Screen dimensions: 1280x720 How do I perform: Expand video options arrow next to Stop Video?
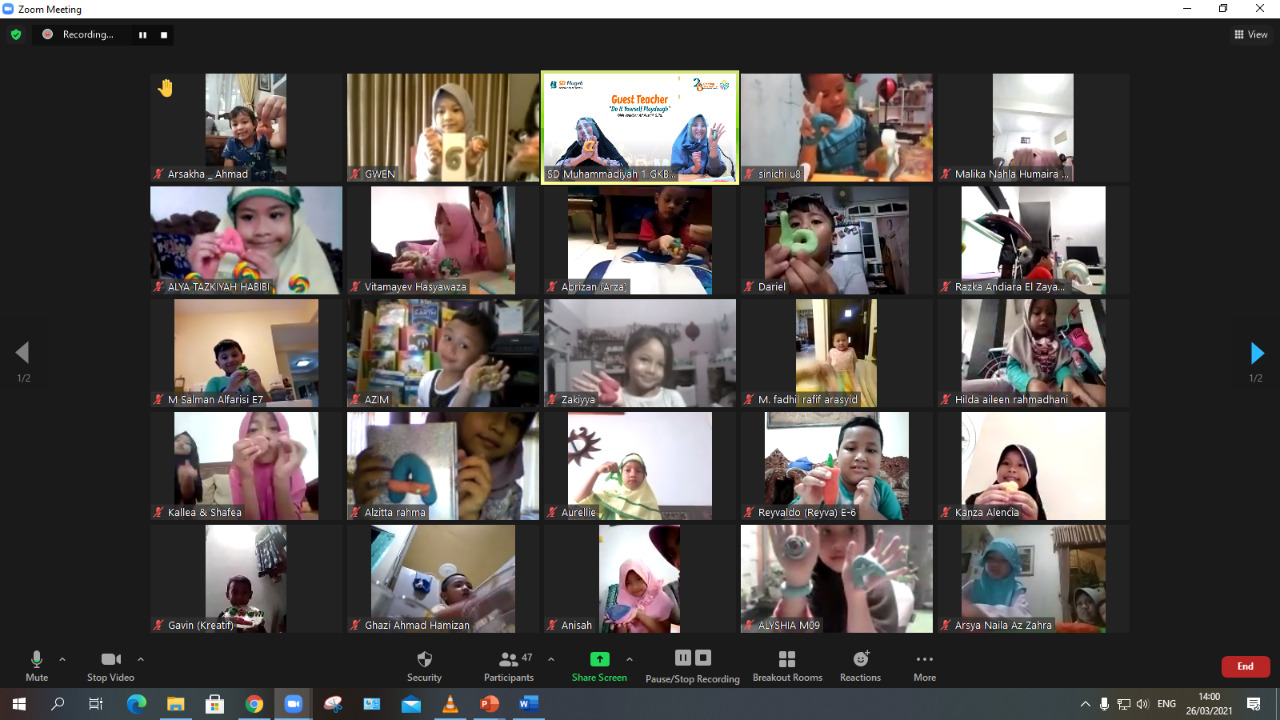(x=140, y=659)
